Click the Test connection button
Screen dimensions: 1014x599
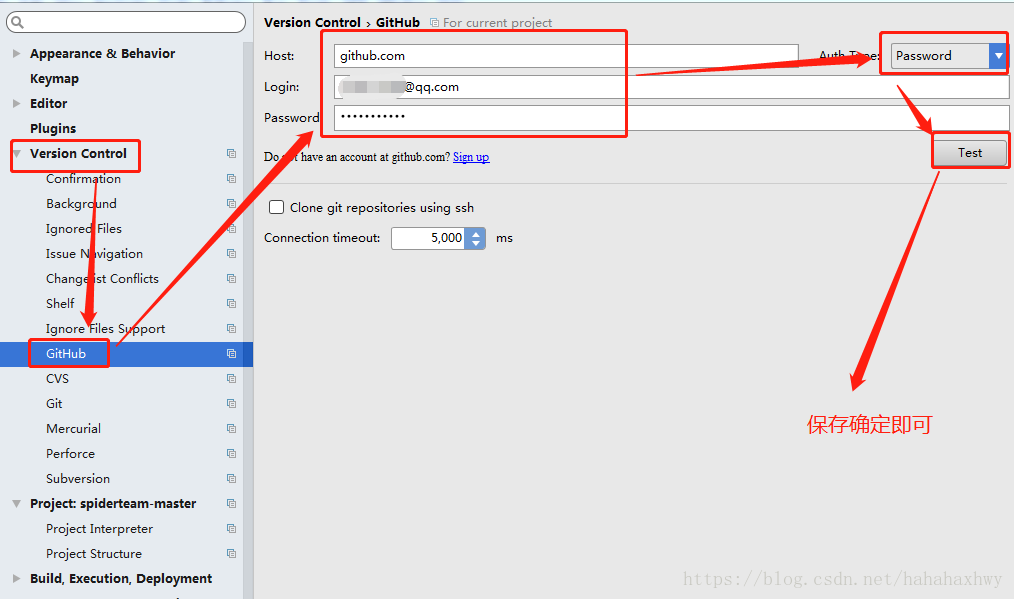[969, 153]
